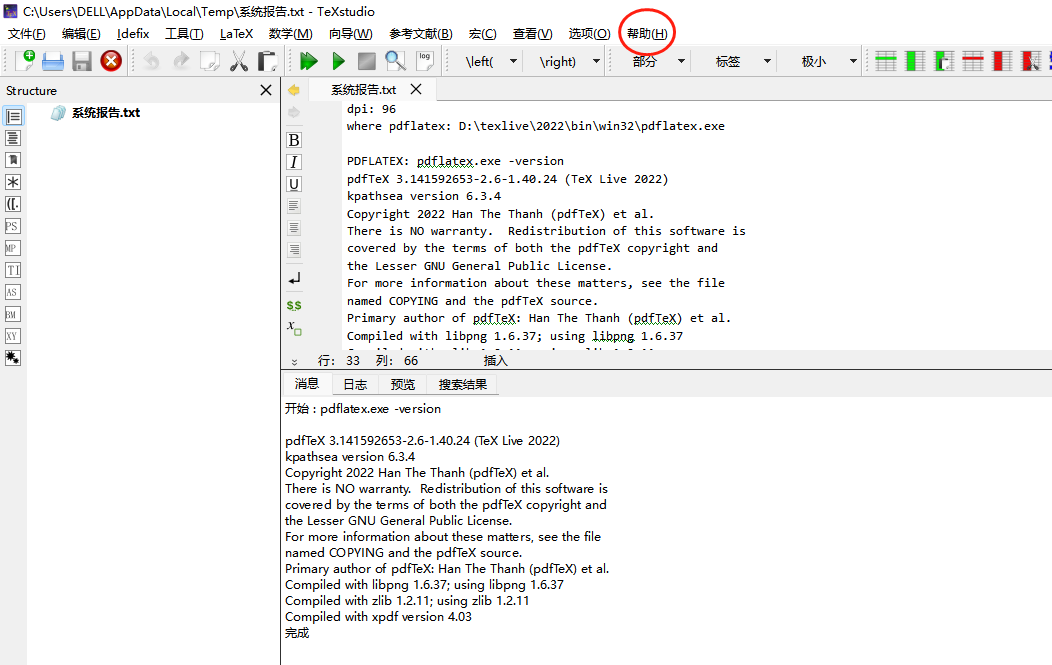
Task: Cut selection with the scissors icon
Action: click(239, 61)
